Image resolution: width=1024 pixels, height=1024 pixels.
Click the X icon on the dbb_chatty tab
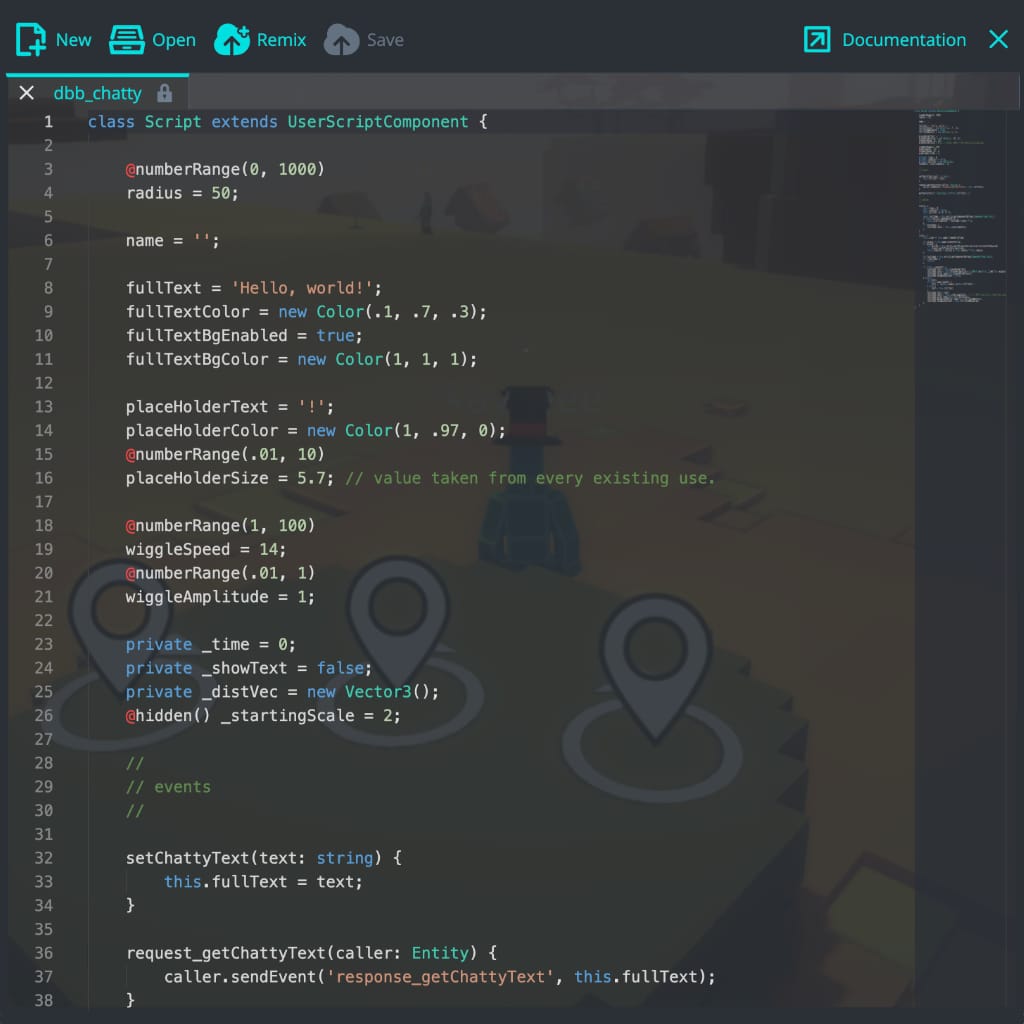coord(27,93)
